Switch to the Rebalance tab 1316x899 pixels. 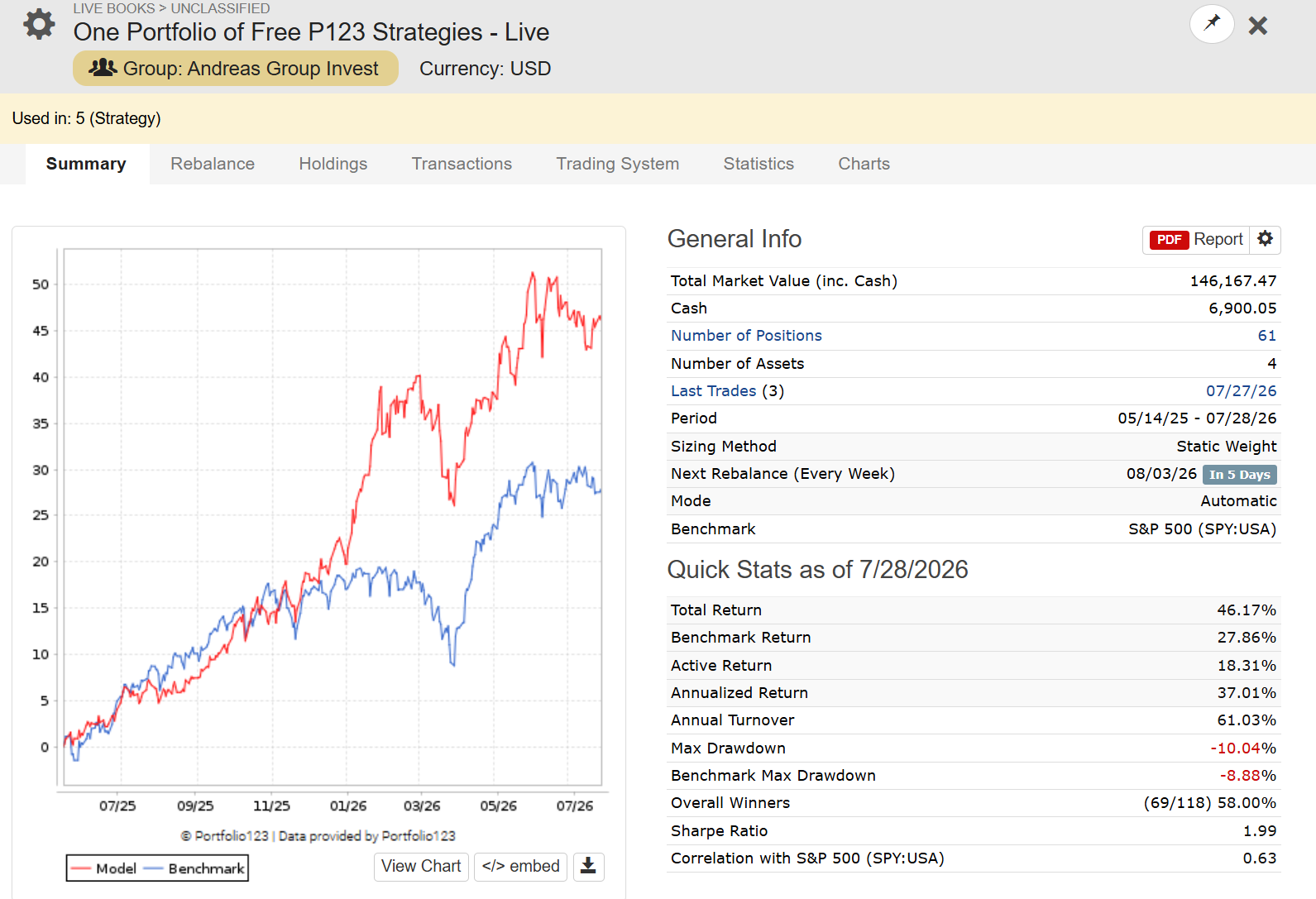tap(213, 164)
